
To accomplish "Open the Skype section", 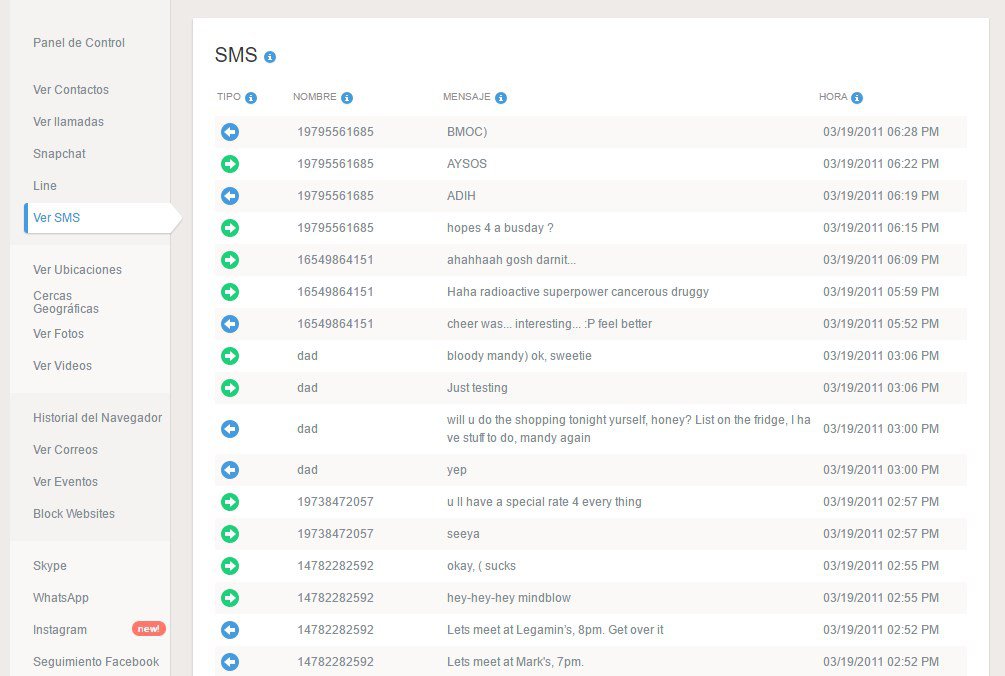I will 50,566.
